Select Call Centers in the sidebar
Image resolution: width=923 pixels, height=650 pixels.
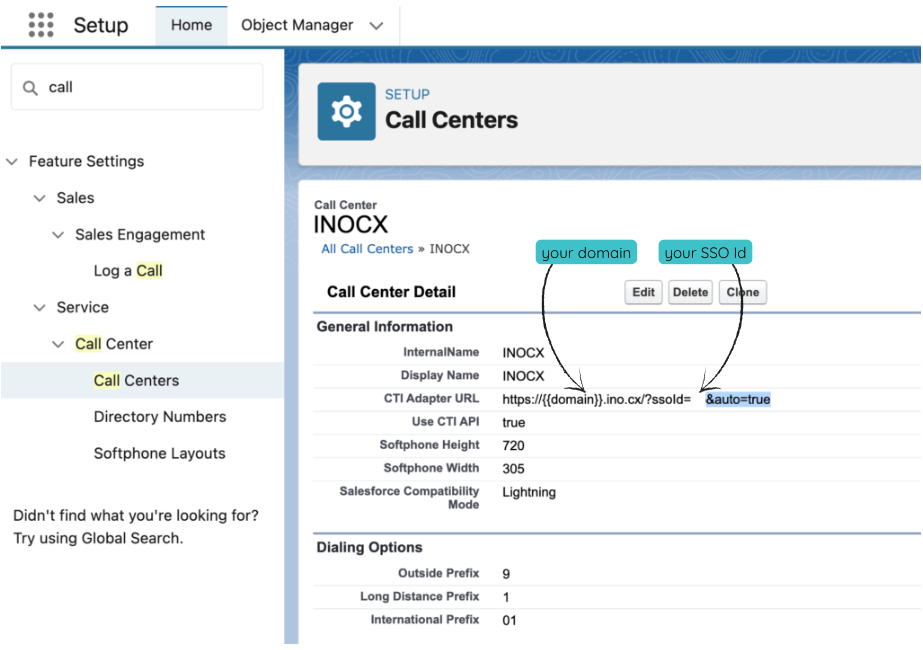coord(136,381)
